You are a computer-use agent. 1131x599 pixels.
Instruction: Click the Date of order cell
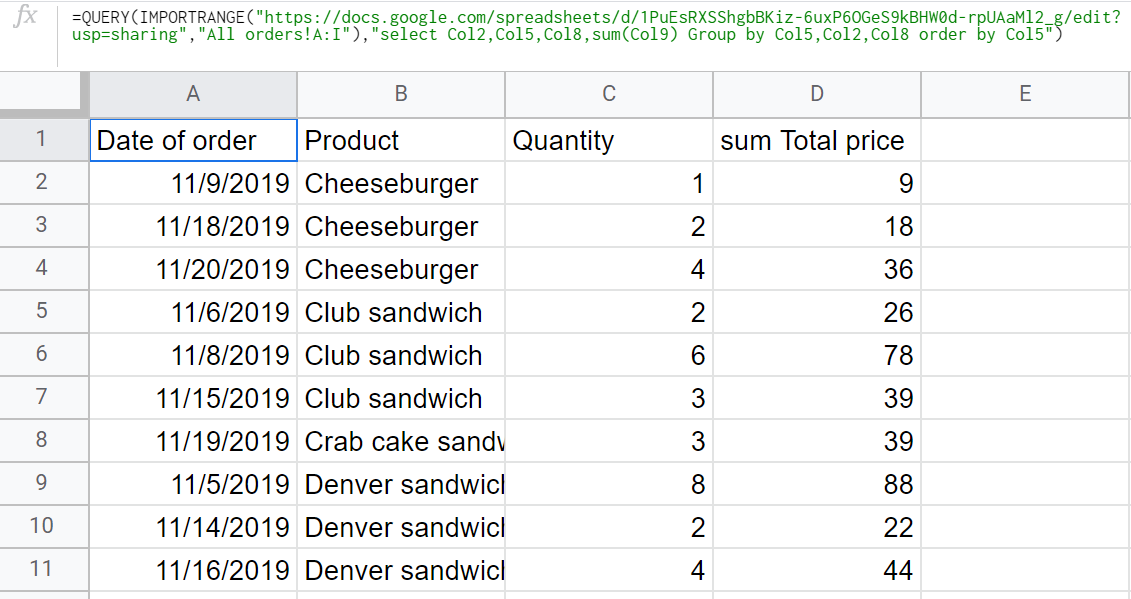pos(193,140)
